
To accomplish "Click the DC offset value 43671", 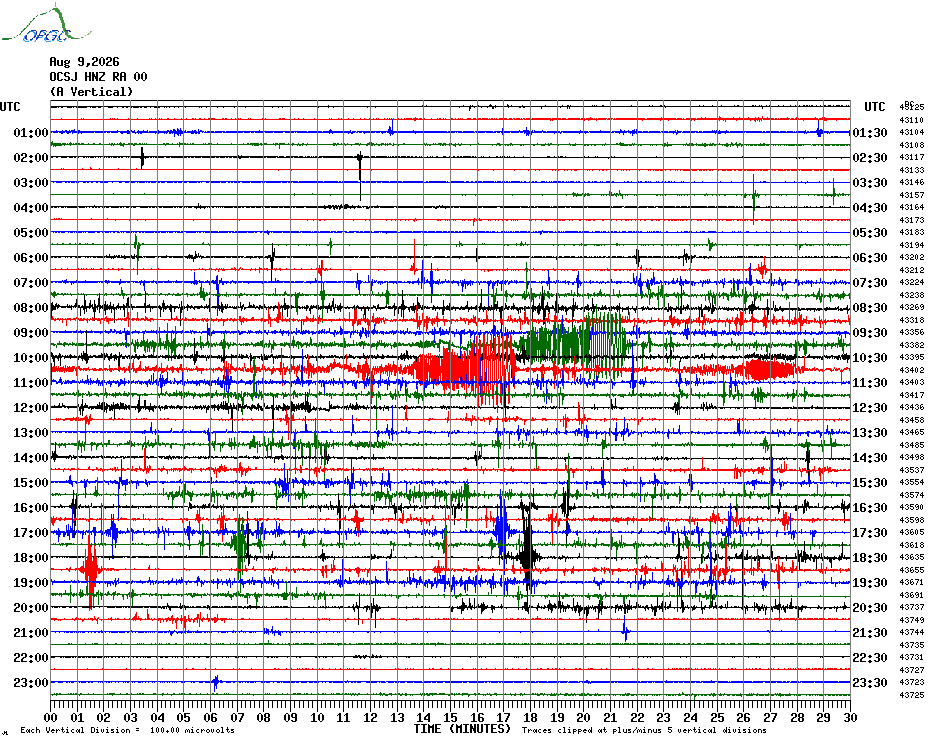I will click(x=912, y=583).
